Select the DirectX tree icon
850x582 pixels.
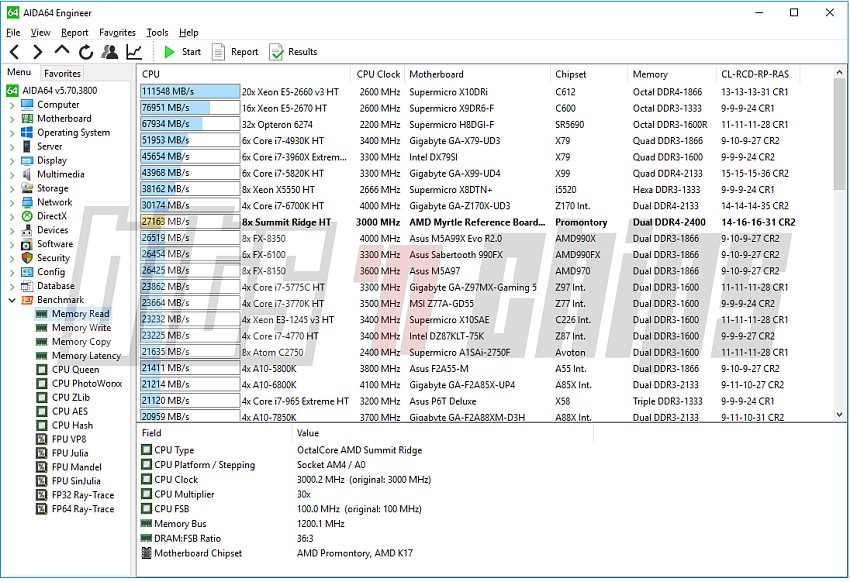tap(27, 216)
